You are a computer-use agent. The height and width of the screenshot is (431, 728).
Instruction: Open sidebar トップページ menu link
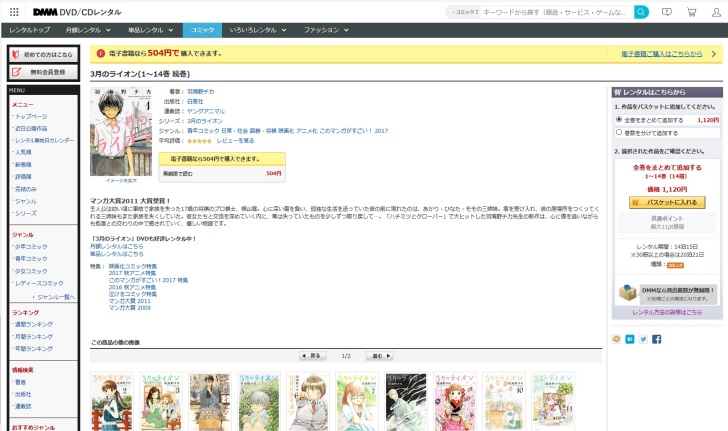[x=31, y=116]
